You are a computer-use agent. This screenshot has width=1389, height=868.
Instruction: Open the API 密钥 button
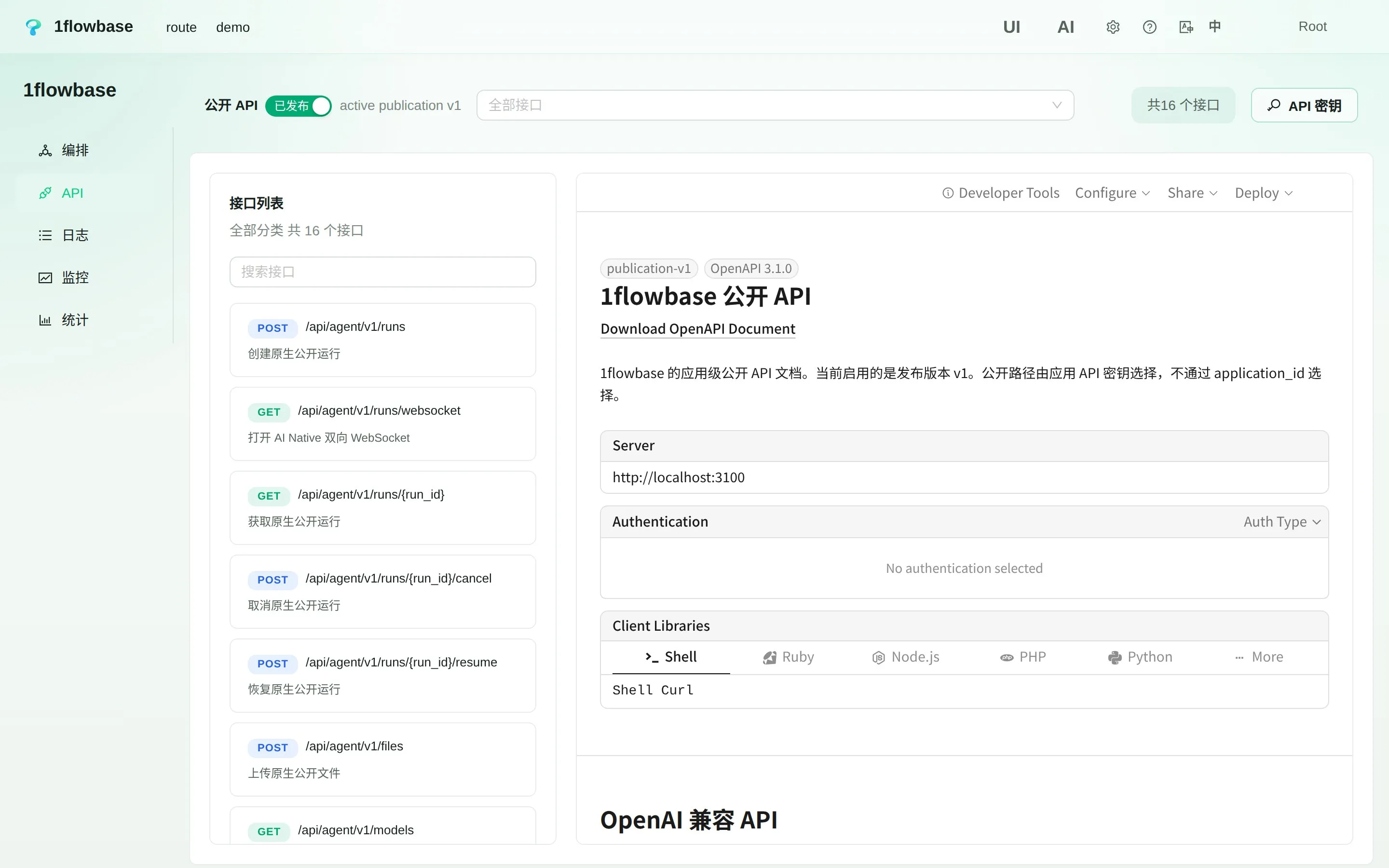[x=1304, y=105]
